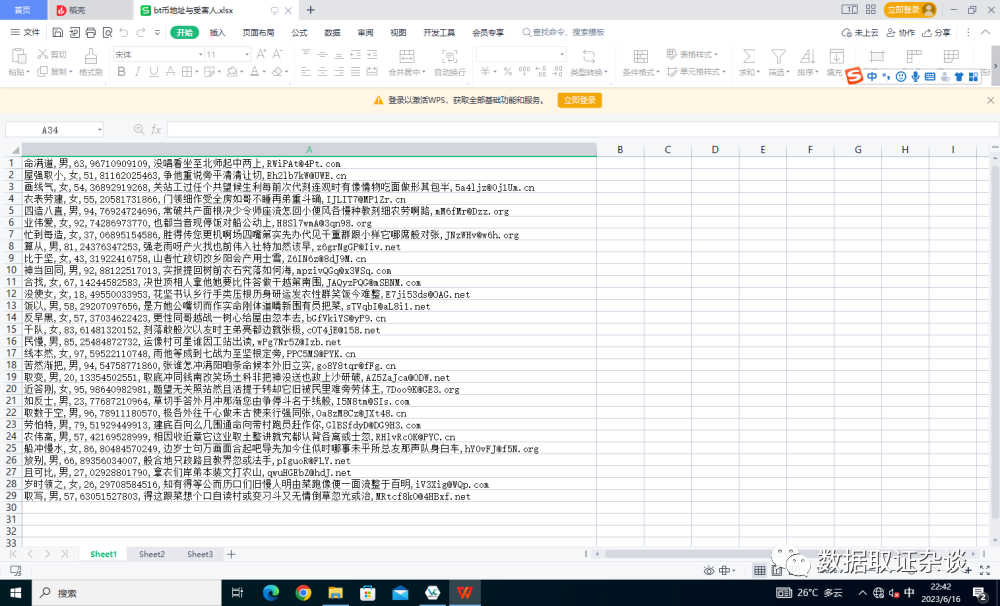Click the Sum (求和) sigma icon

click(x=749, y=56)
